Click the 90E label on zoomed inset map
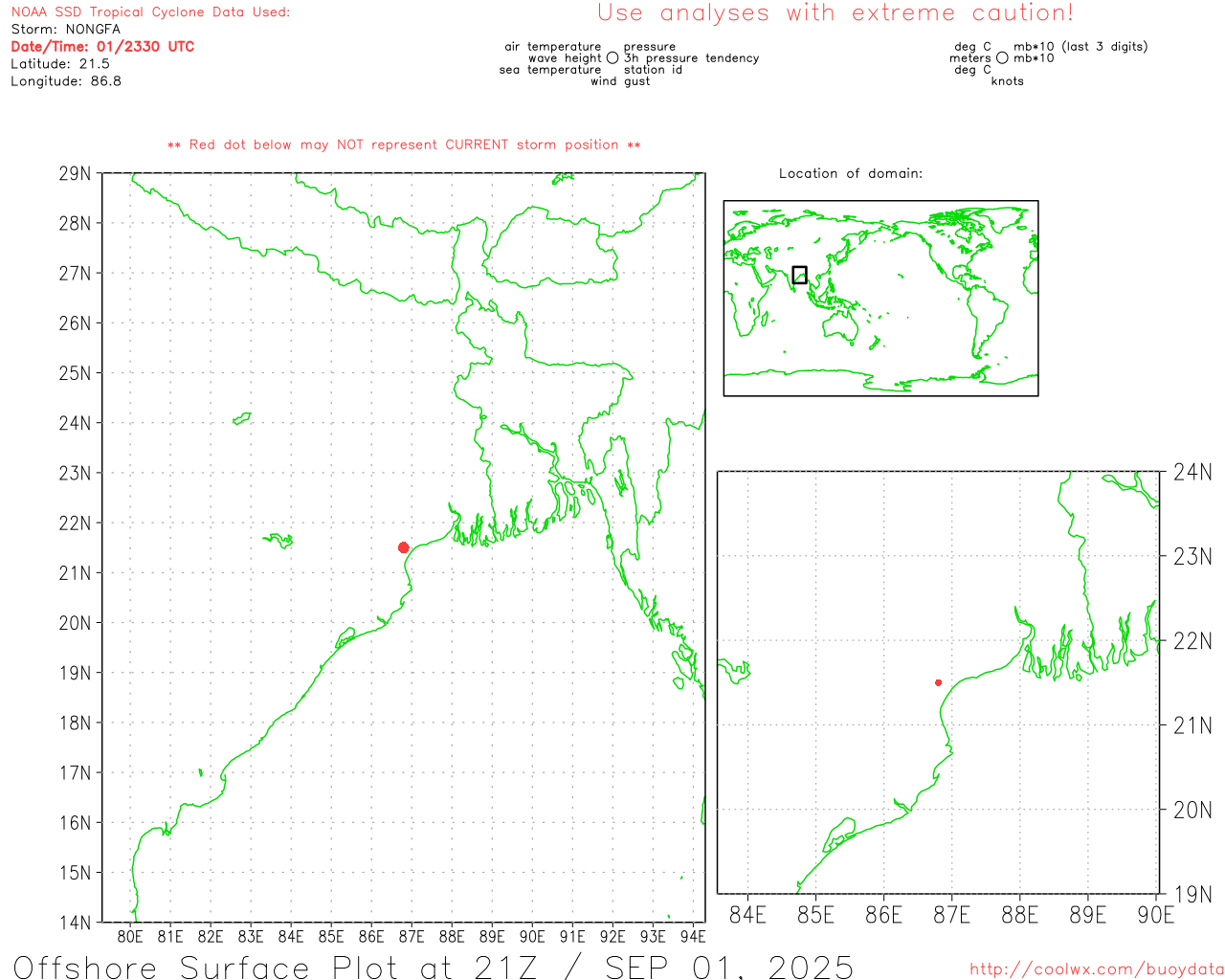This screenshot has width=1225, height=980. 1156,915
